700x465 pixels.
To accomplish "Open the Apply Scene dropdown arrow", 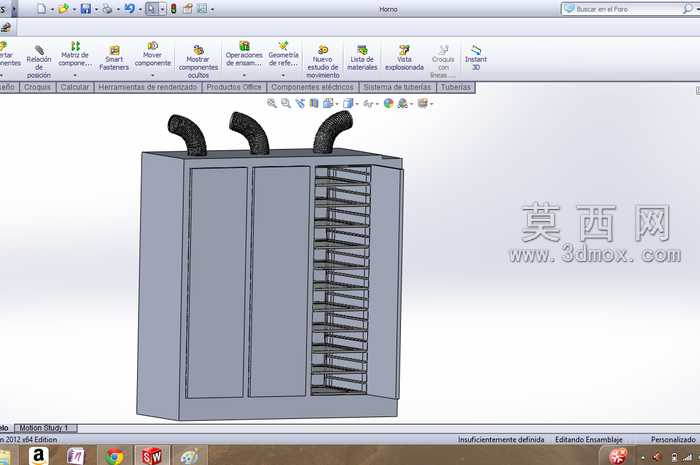I will tap(411, 104).
